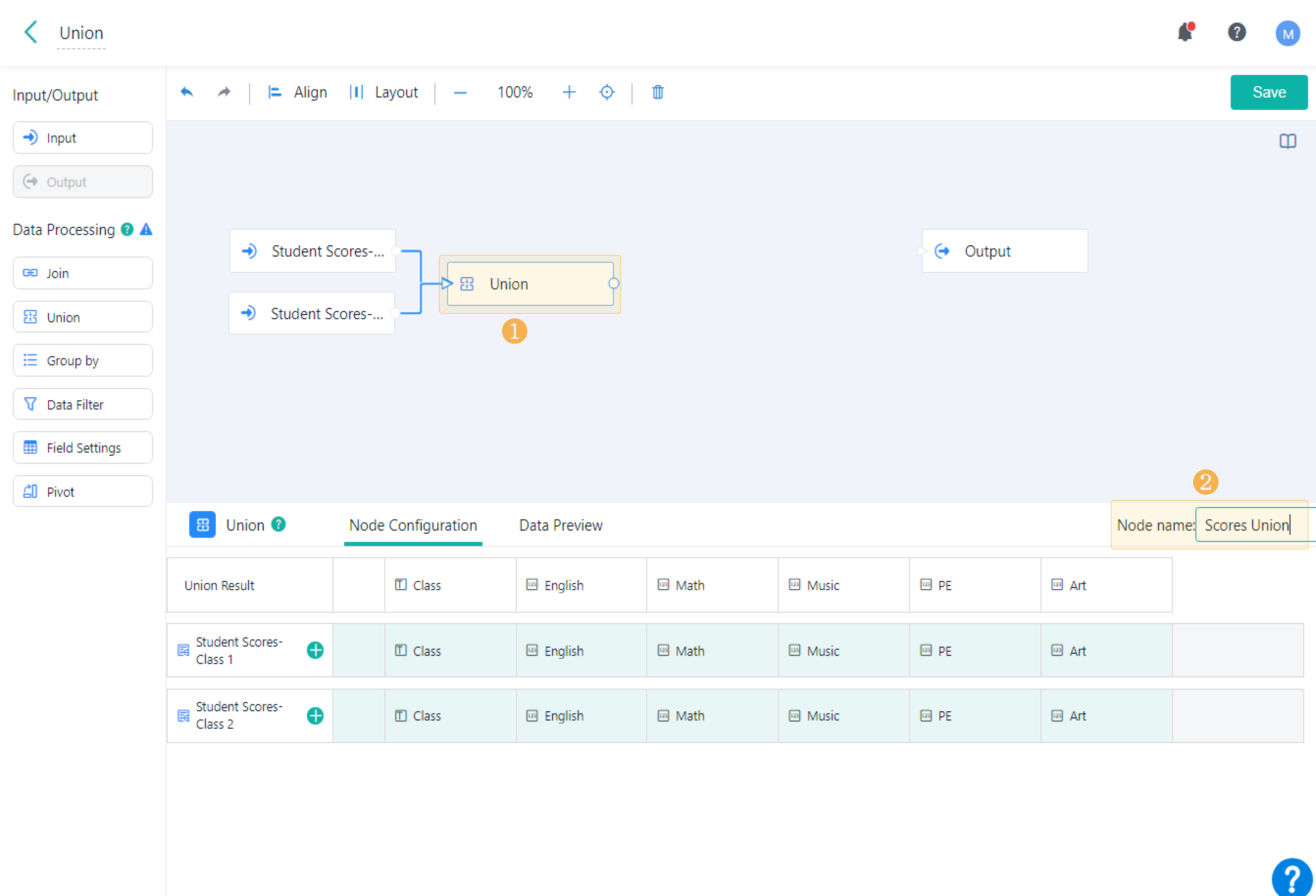Click Class field in Class 1 row
The width and height of the screenshot is (1316, 896).
450,650
